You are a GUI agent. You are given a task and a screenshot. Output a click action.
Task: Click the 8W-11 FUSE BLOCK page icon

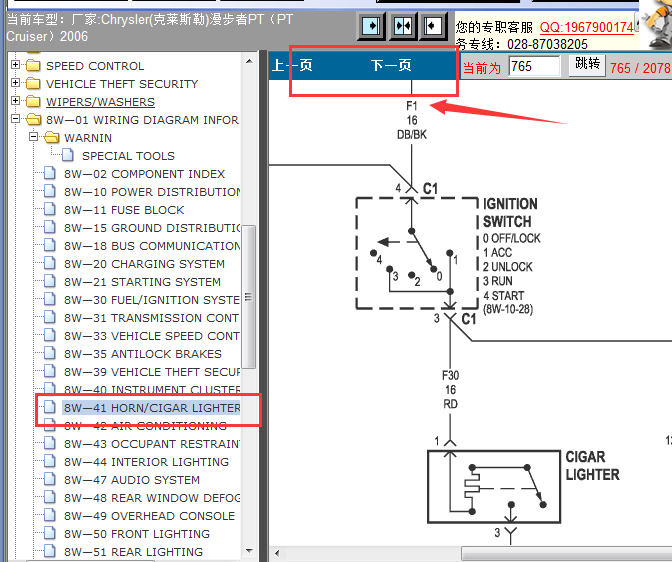pos(50,209)
